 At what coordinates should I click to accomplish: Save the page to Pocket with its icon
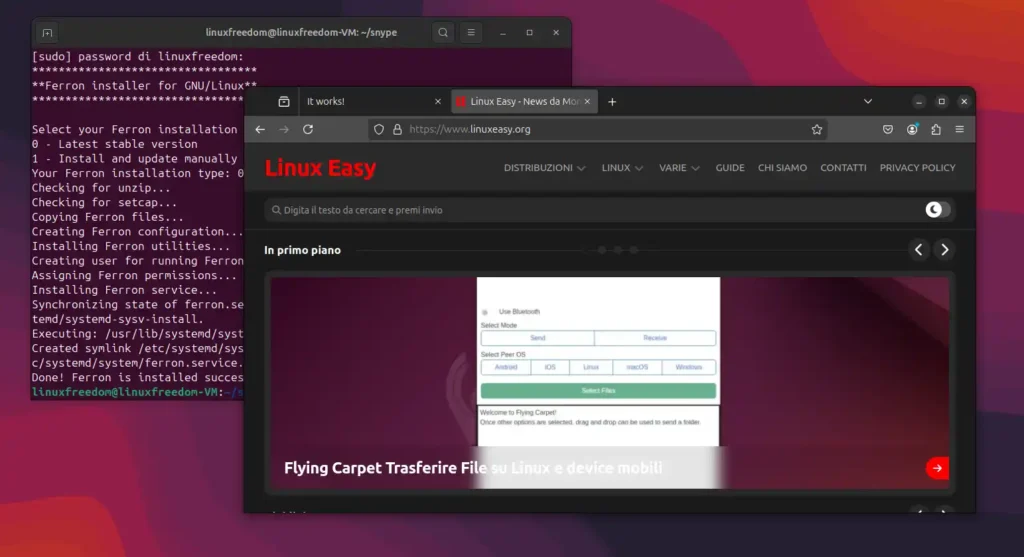pyautogui.click(x=888, y=129)
